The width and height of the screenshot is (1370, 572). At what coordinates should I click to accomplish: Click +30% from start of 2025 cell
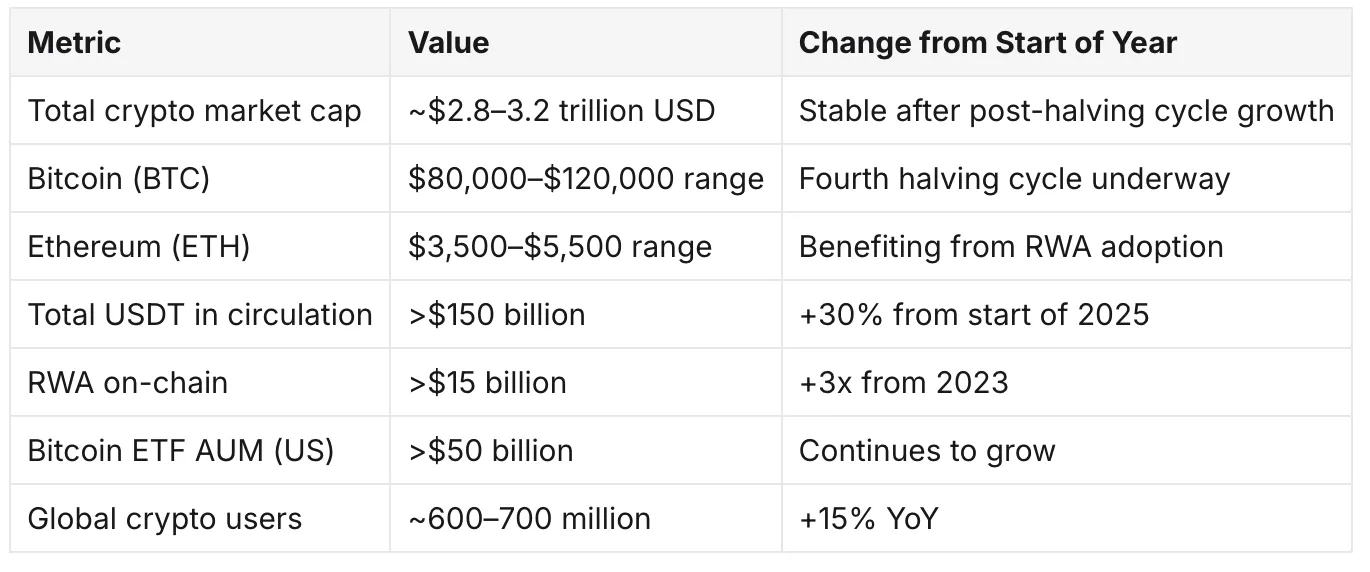pos(974,314)
